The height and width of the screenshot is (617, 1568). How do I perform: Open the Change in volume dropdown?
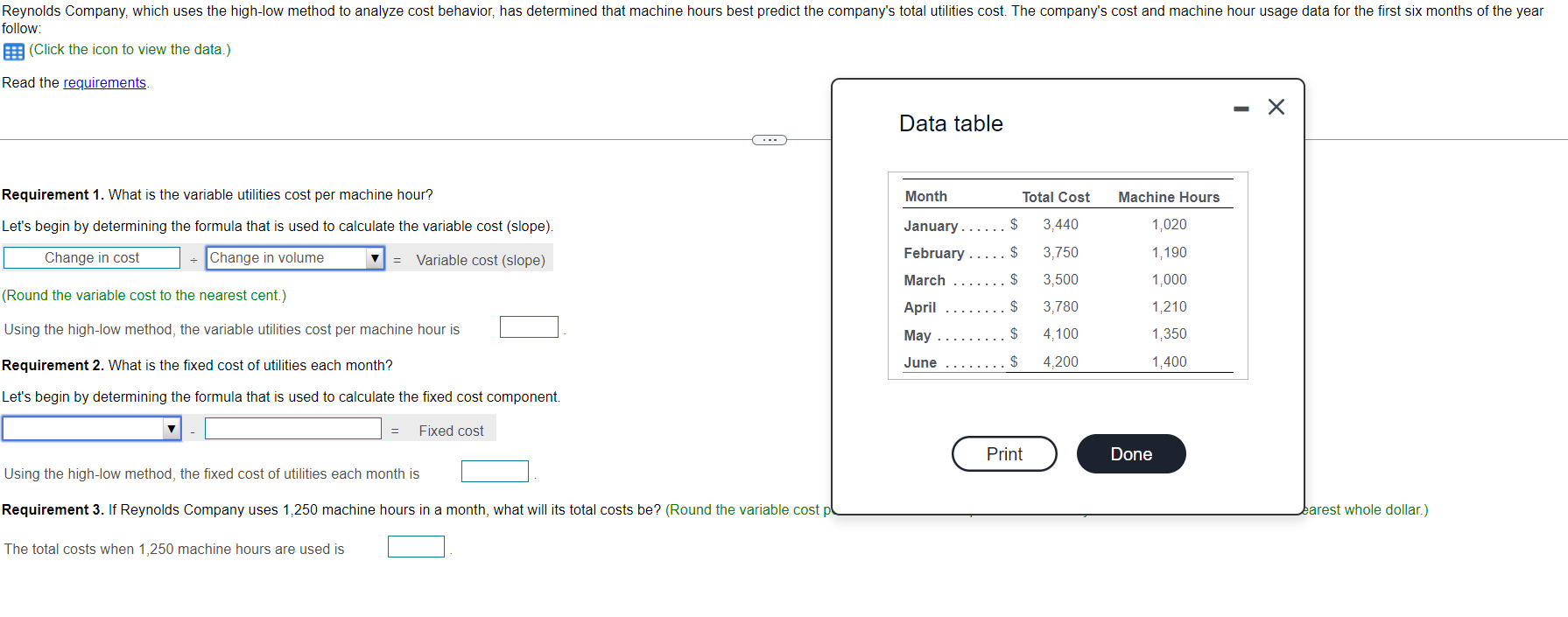tap(294, 257)
